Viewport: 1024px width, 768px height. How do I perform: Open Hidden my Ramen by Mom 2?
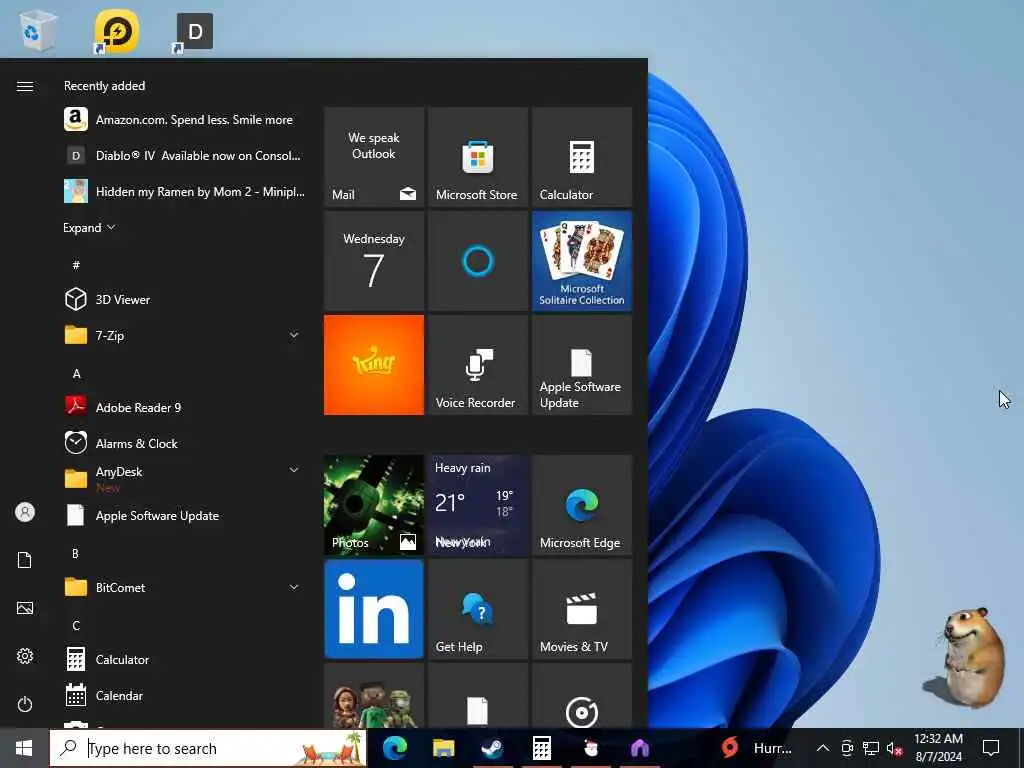(183, 191)
